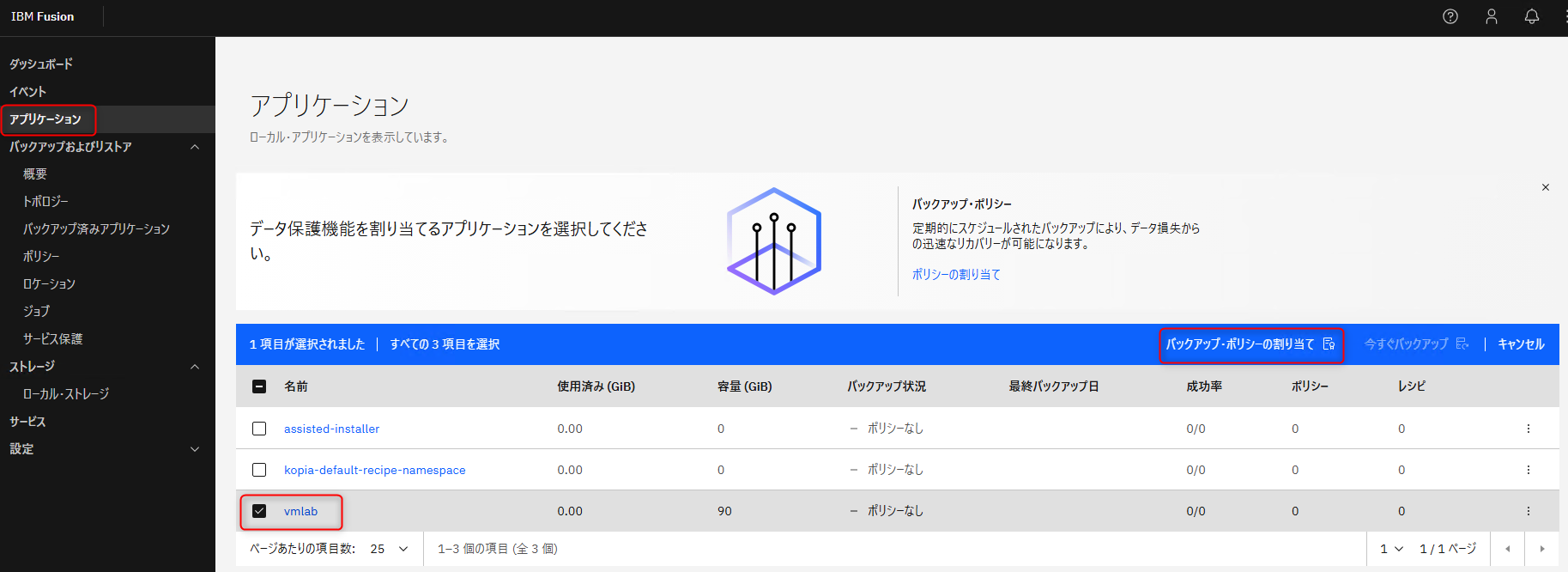This screenshot has width=1568, height=572.
Task: Open ジョブ in sidebar
Action: 36,312
